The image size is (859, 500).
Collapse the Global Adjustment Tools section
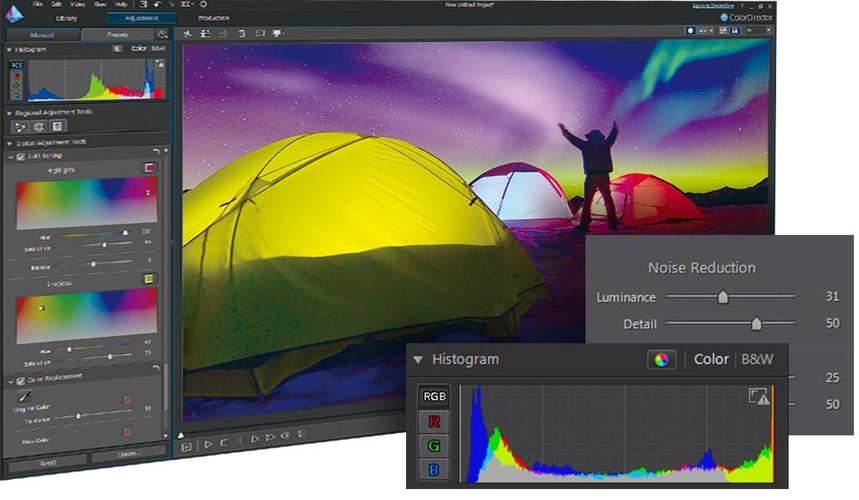[9, 143]
